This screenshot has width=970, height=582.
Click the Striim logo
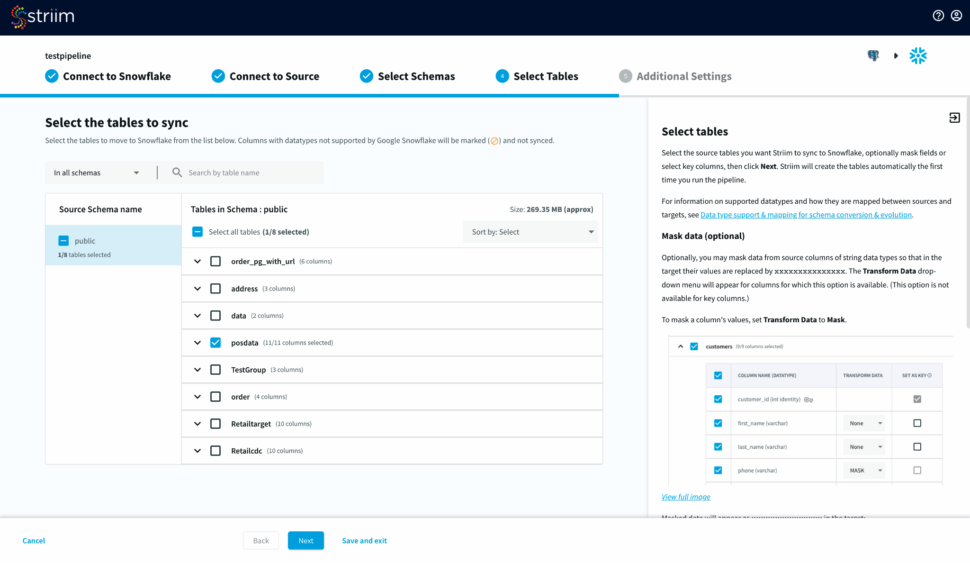point(42,17)
